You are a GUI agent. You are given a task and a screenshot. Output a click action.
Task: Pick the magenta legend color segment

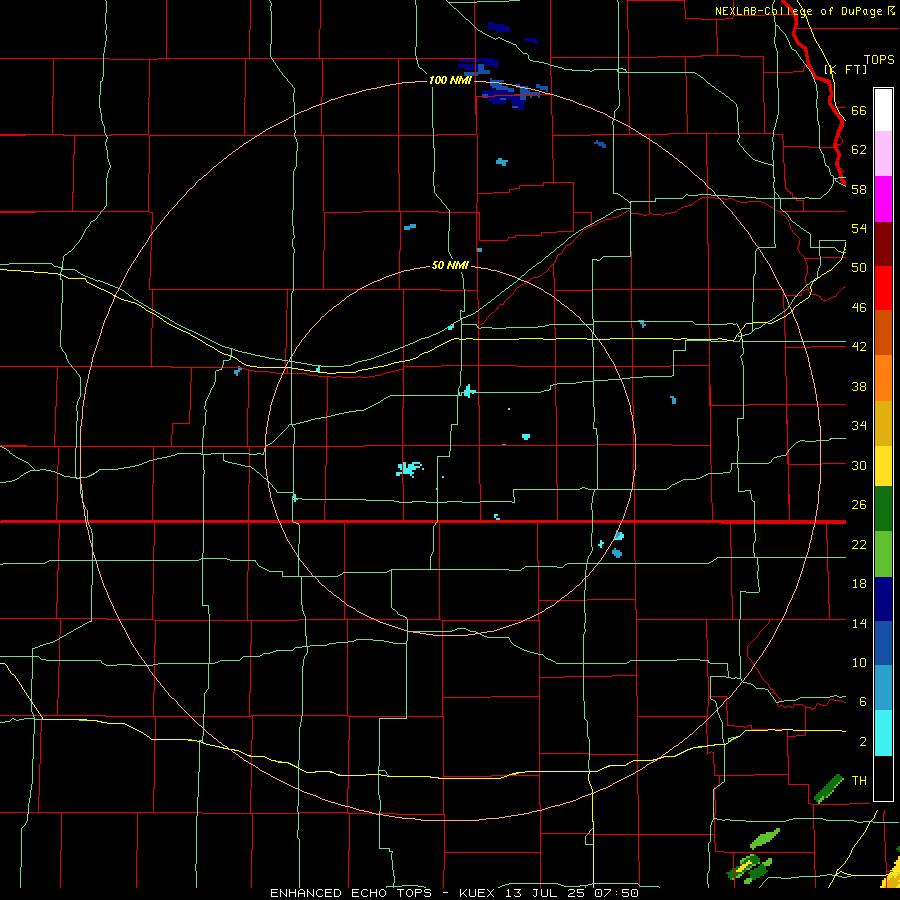[x=883, y=199]
